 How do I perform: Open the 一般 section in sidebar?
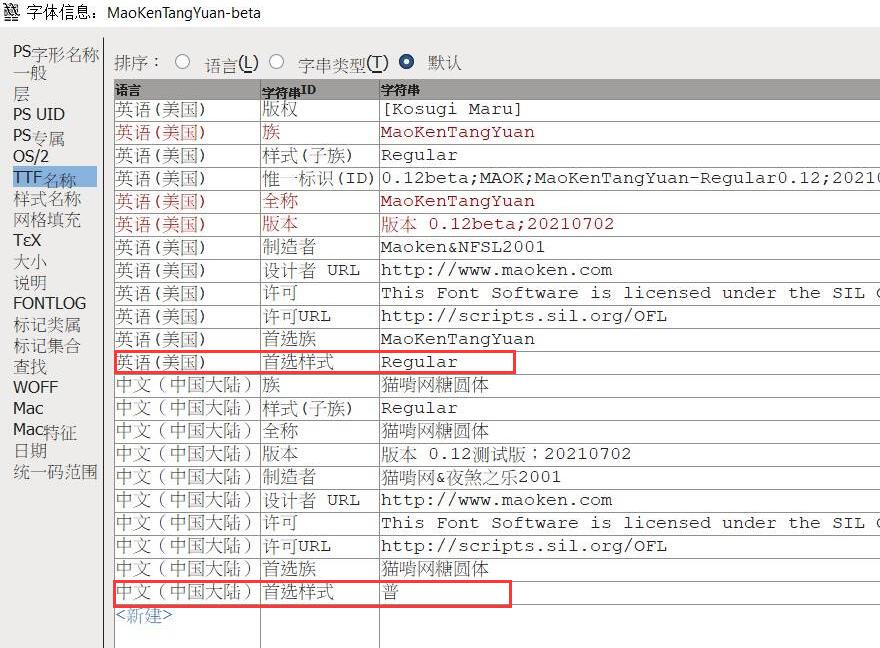coord(30,73)
